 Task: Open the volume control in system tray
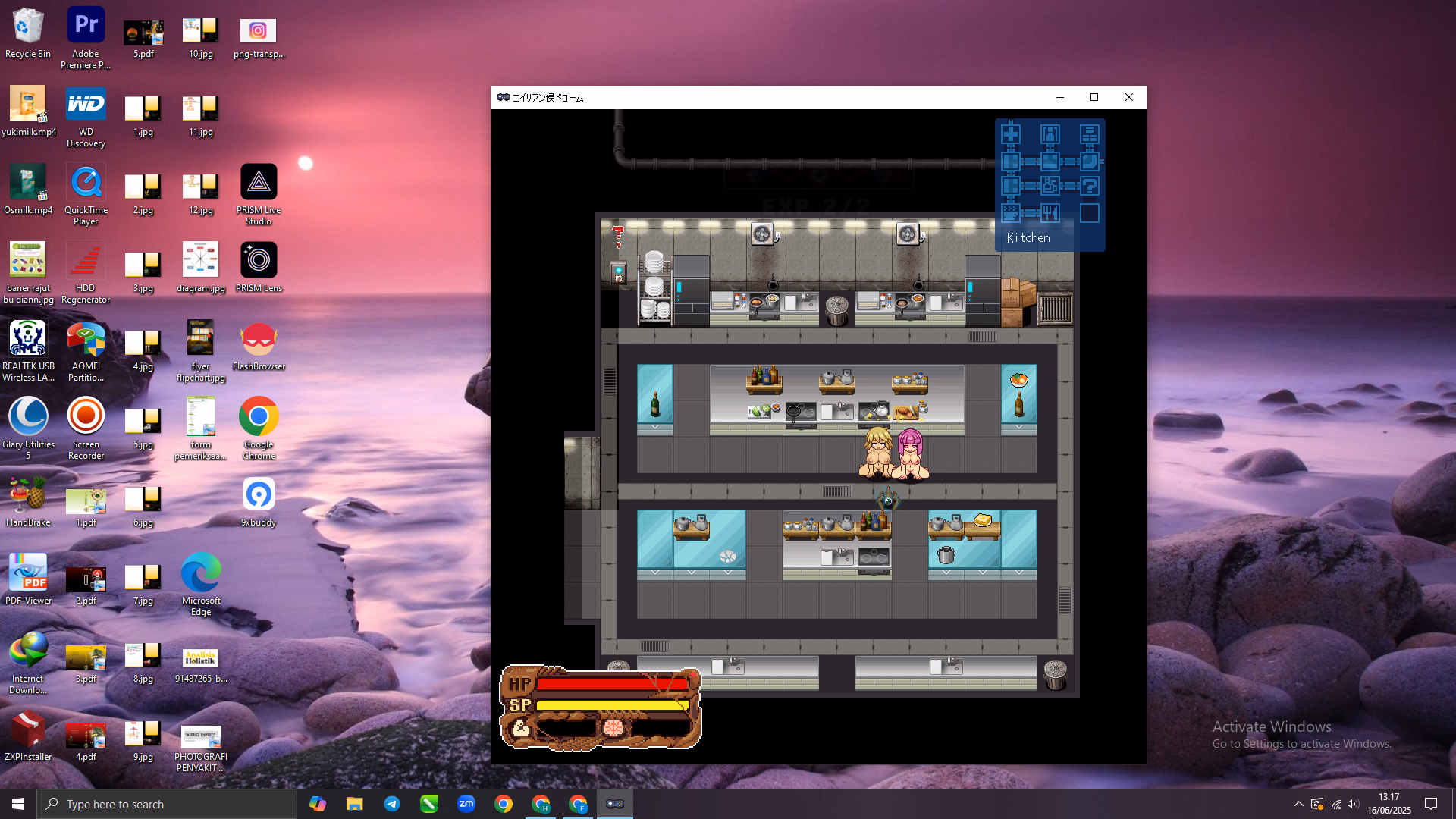(1354, 804)
